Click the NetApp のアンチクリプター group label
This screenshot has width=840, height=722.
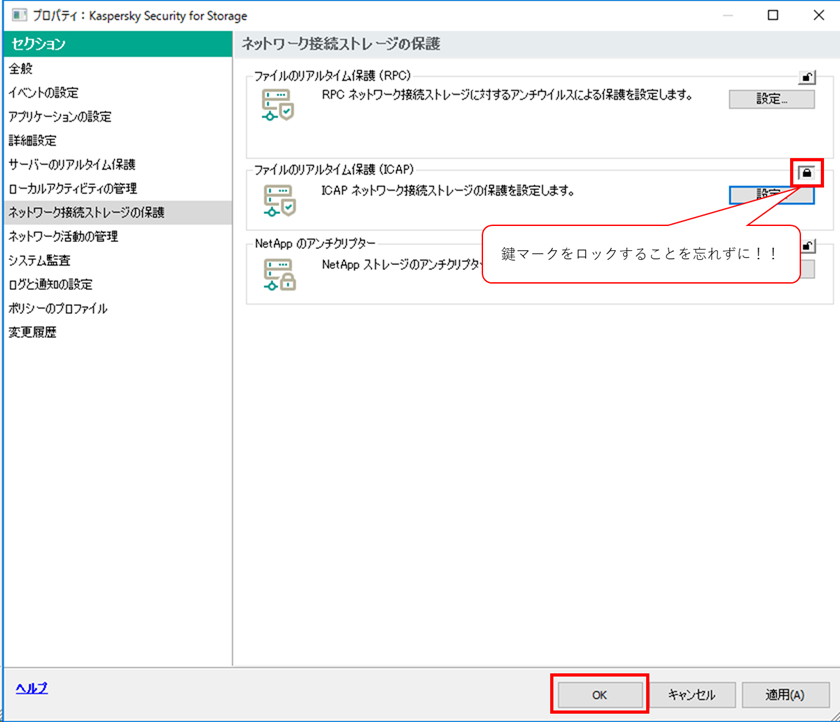point(315,244)
